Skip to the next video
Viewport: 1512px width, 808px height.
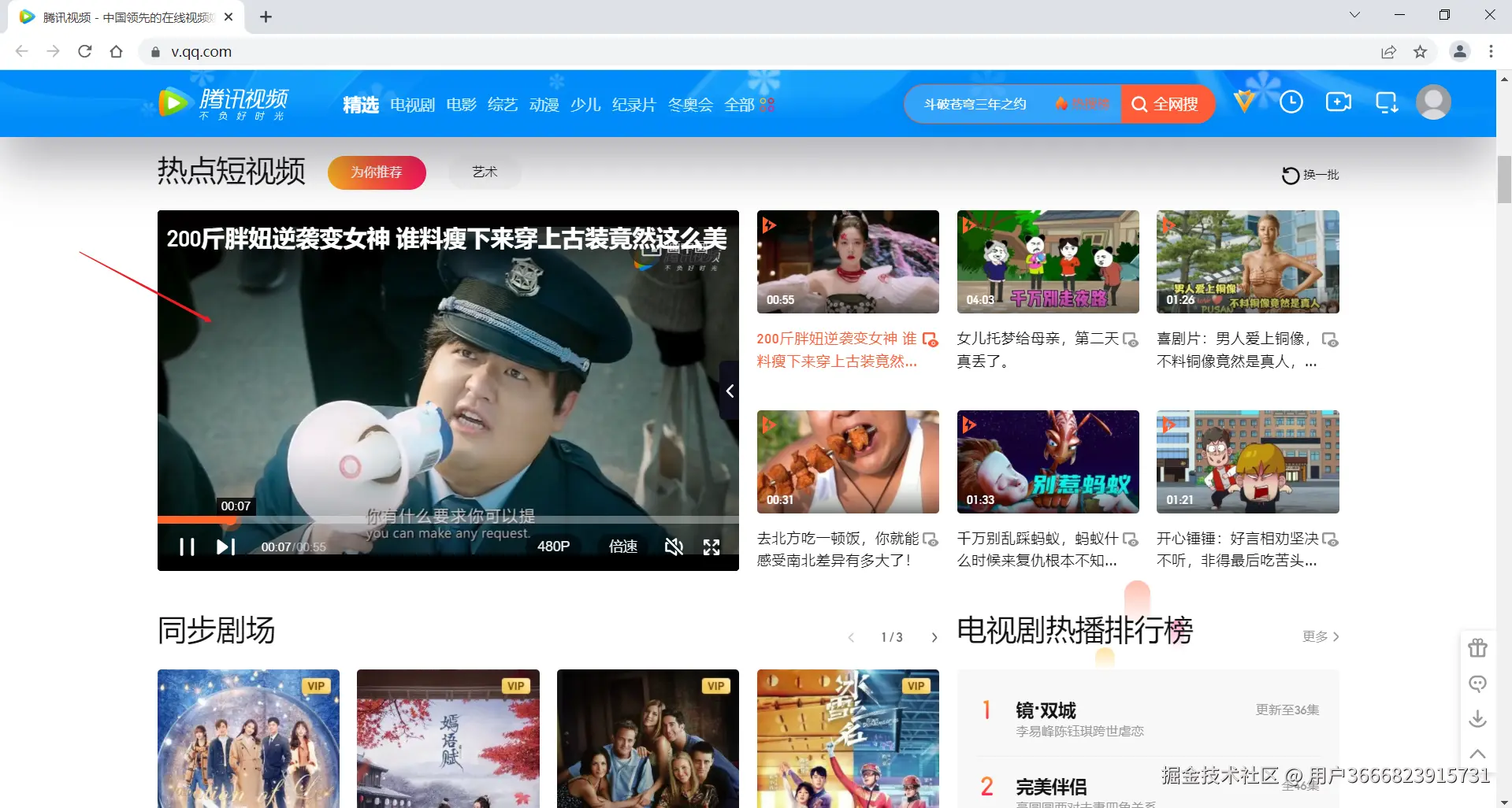coord(225,547)
